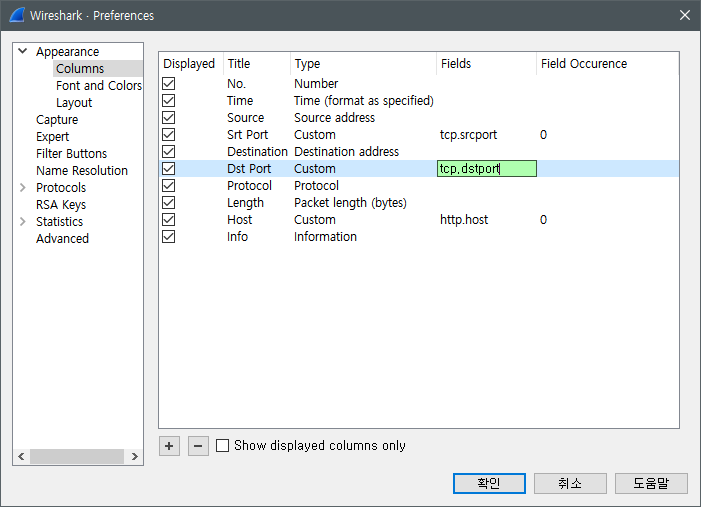Click the Number type cell
701x507 pixels.
tap(316, 84)
